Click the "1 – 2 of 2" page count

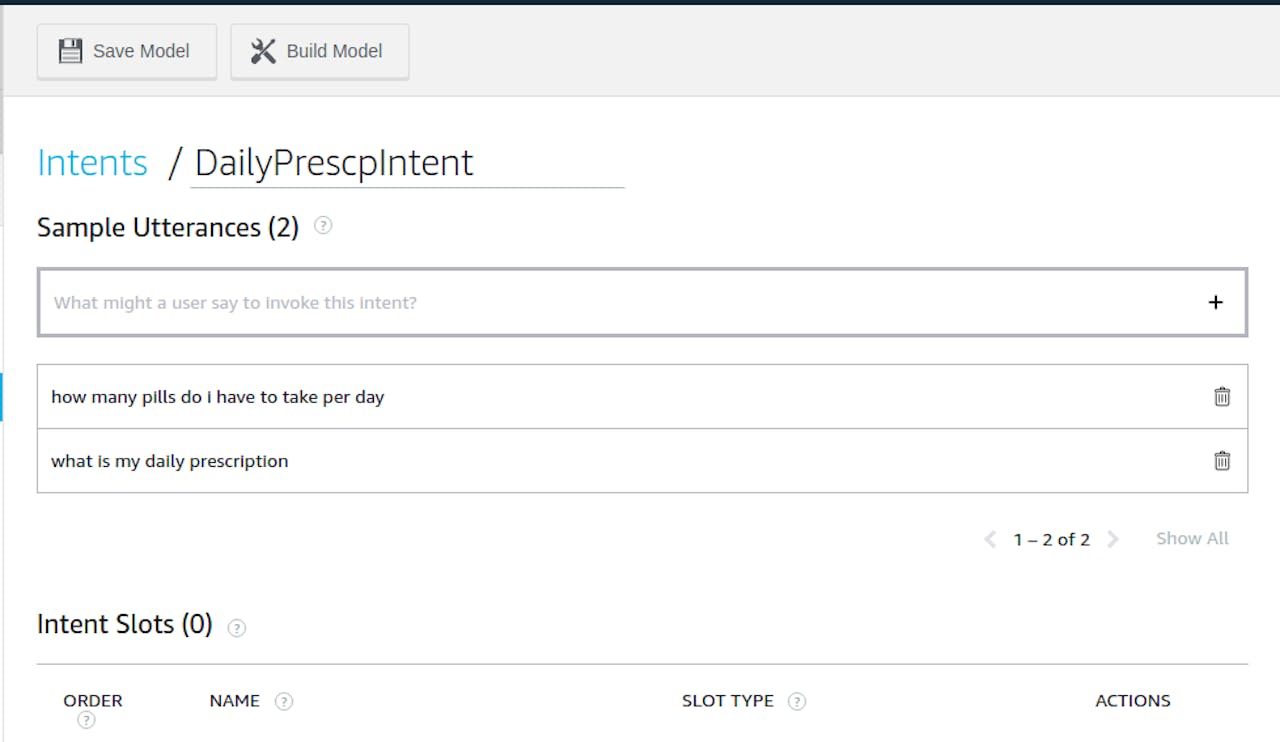1051,539
